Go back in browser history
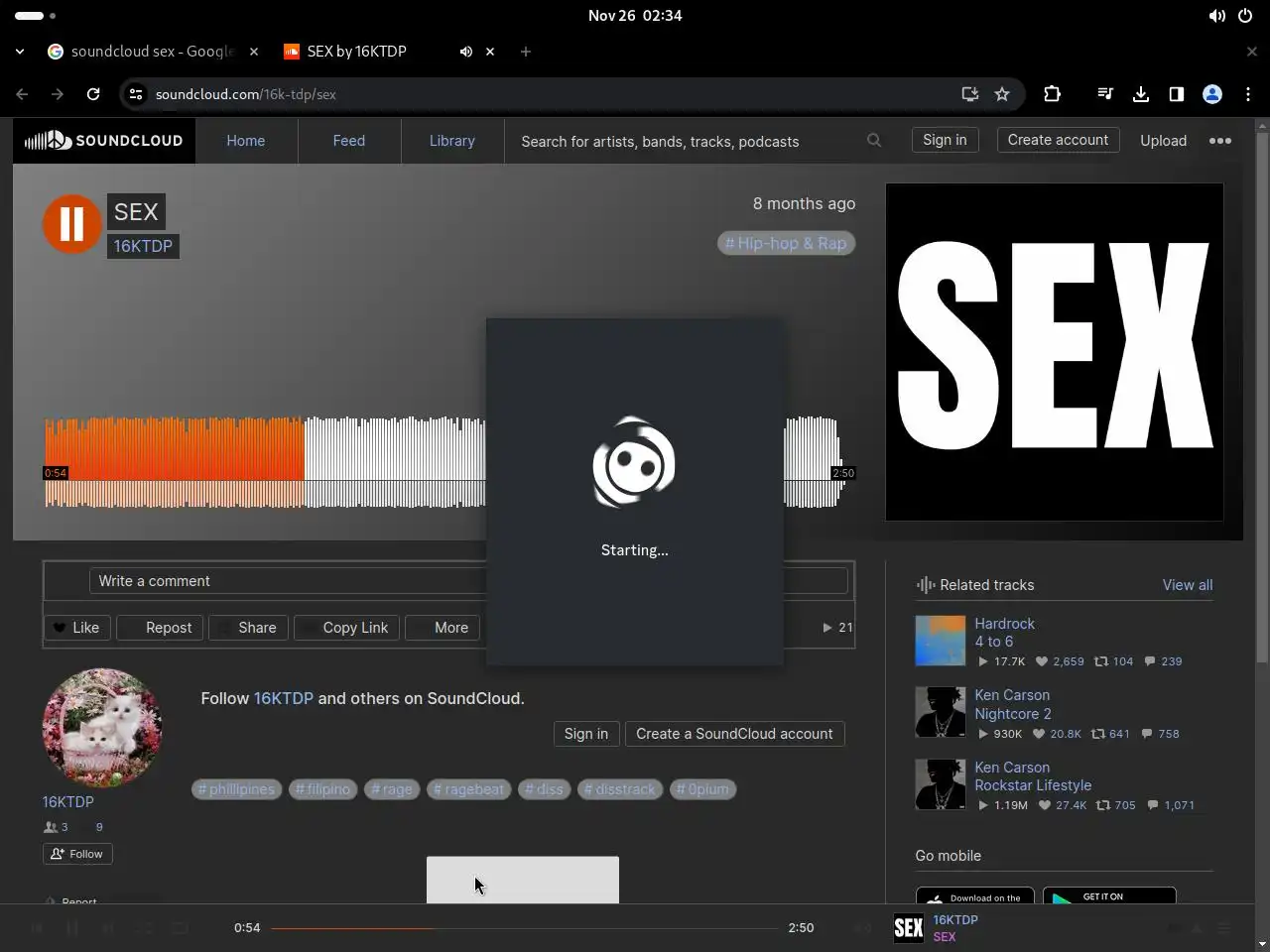 [x=22, y=94]
